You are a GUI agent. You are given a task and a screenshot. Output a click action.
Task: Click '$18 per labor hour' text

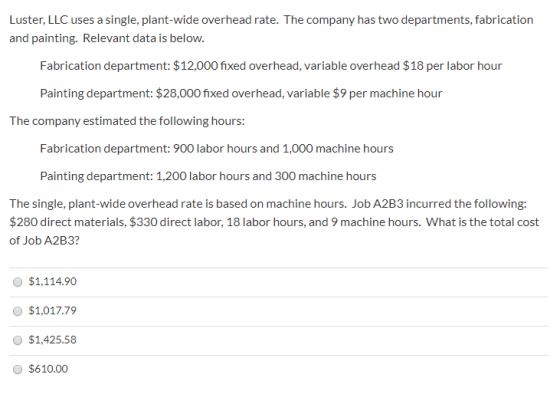click(452, 66)
